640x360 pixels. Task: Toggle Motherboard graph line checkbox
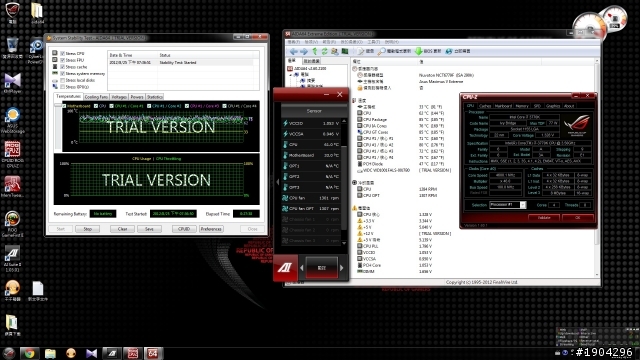pos(64,106)
